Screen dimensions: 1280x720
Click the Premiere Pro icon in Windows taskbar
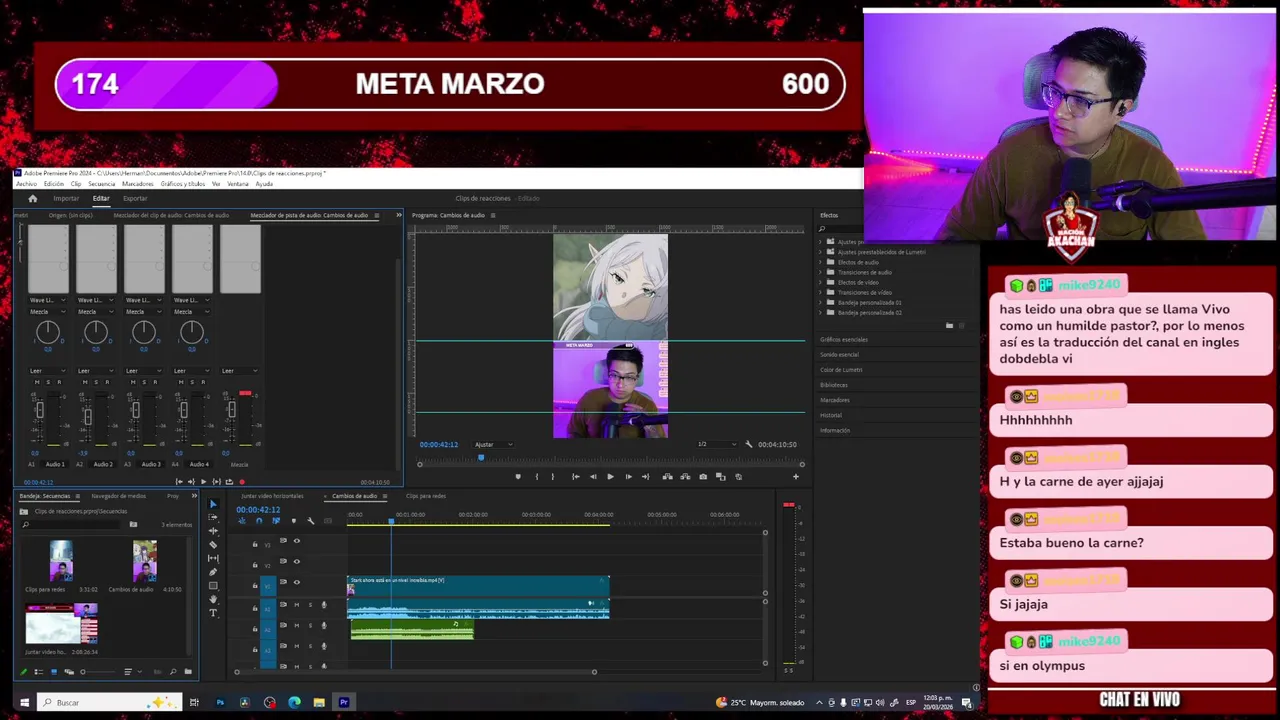[343, 702]
